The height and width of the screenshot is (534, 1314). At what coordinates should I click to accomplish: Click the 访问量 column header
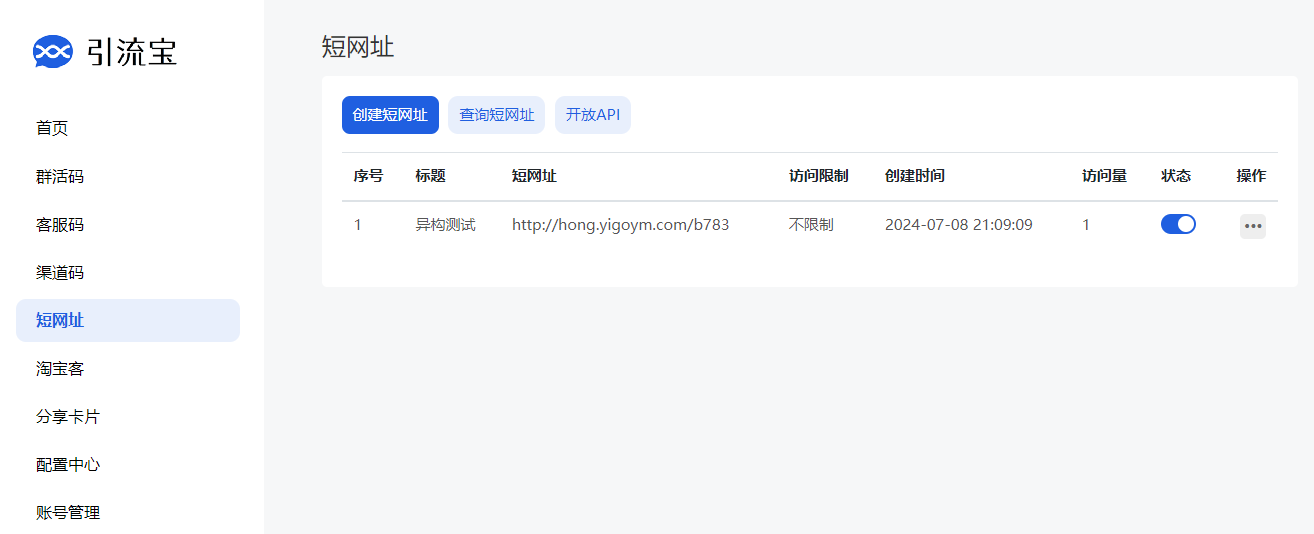1104,176
